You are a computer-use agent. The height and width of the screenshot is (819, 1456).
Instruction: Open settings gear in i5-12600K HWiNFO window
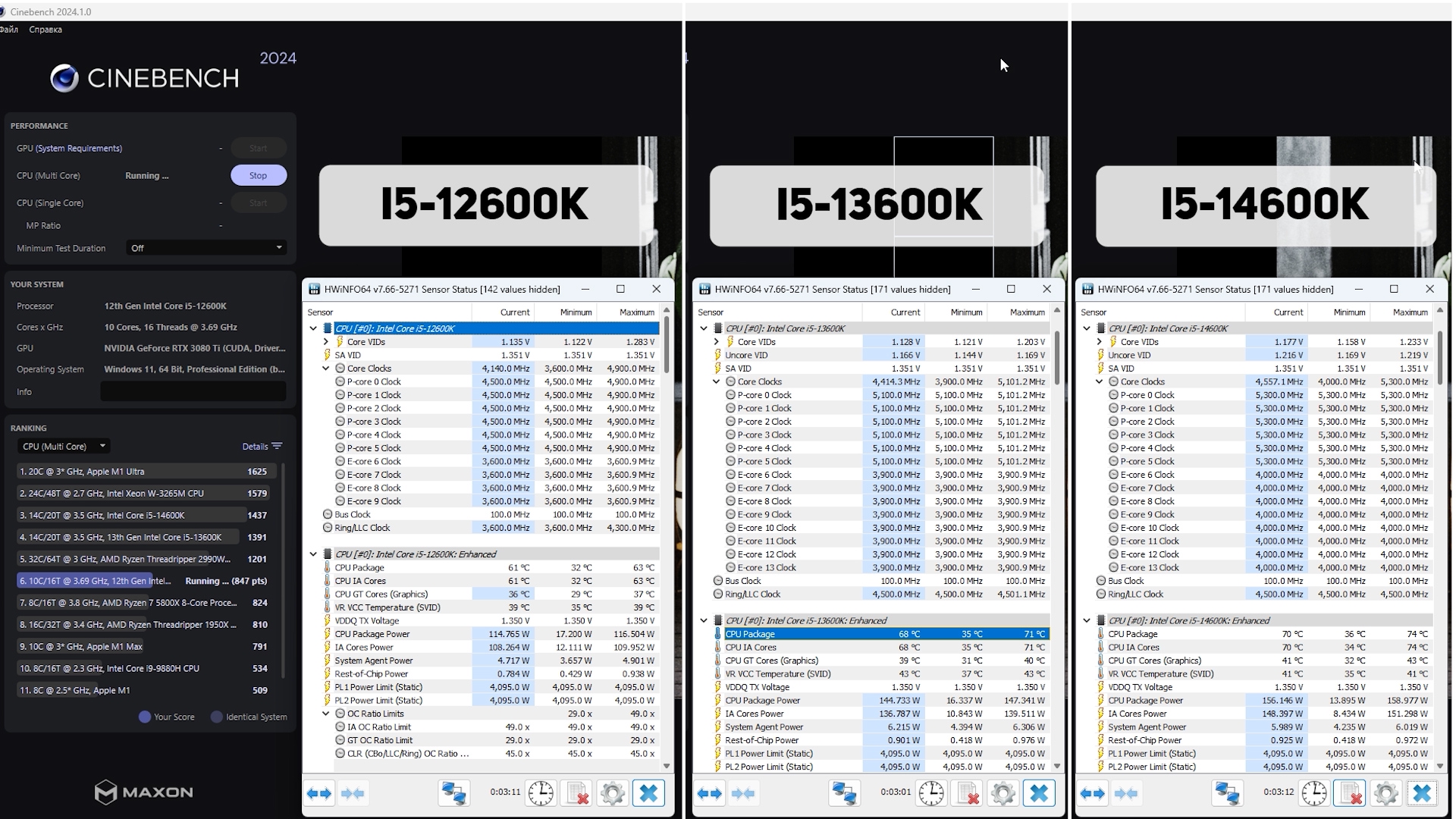[x=612, y=793]
